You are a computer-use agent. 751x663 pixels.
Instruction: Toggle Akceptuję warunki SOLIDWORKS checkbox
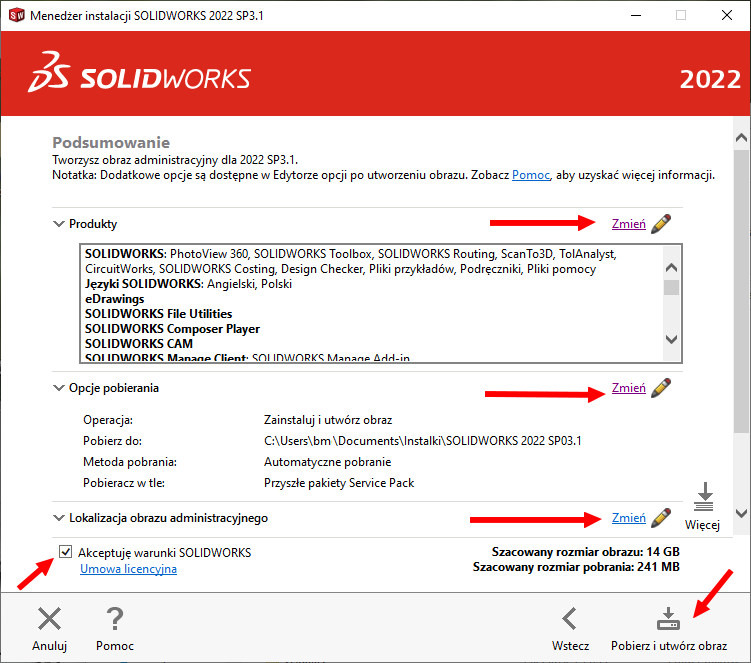(x=66, y=552)
